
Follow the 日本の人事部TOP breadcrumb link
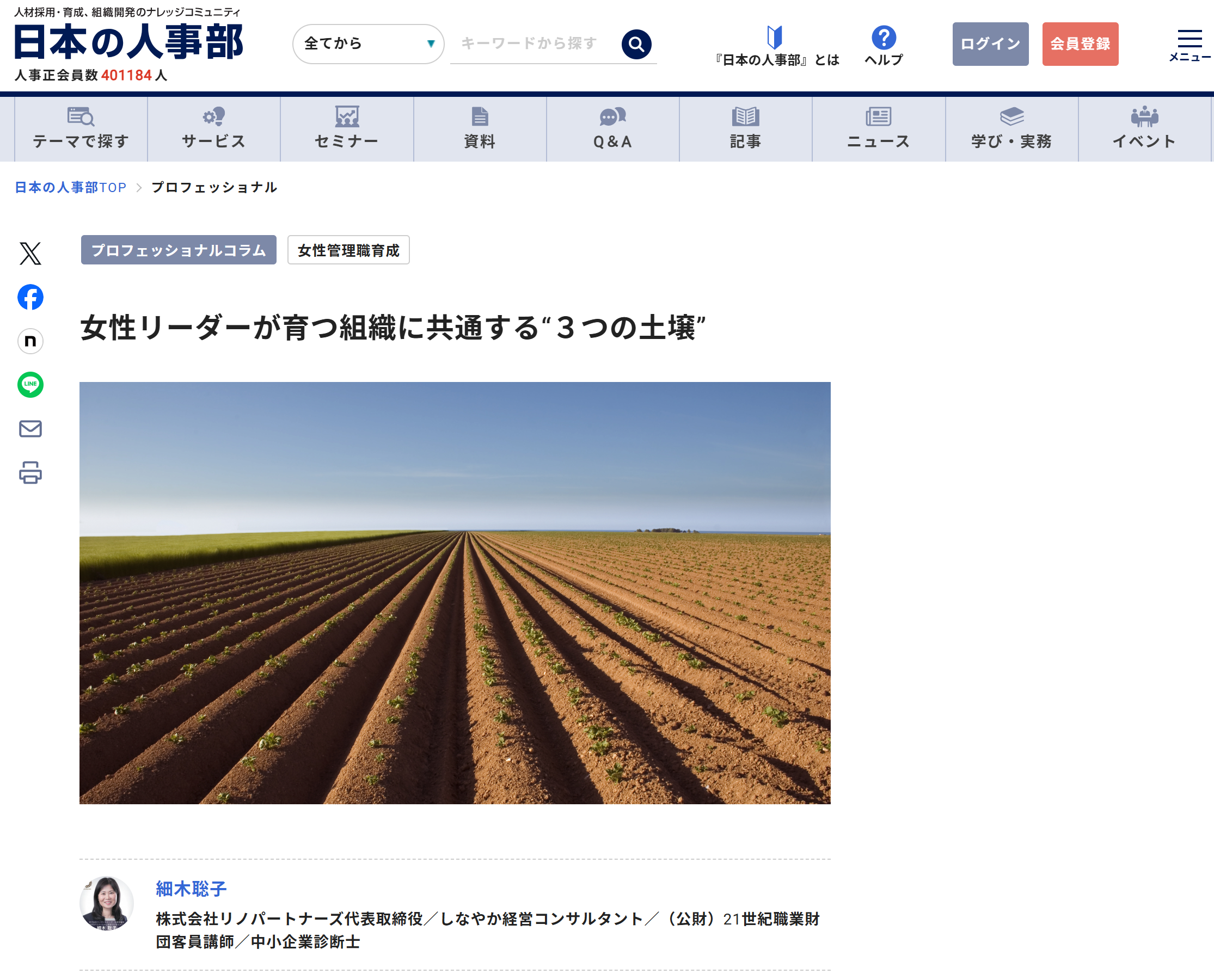[71, 187]
